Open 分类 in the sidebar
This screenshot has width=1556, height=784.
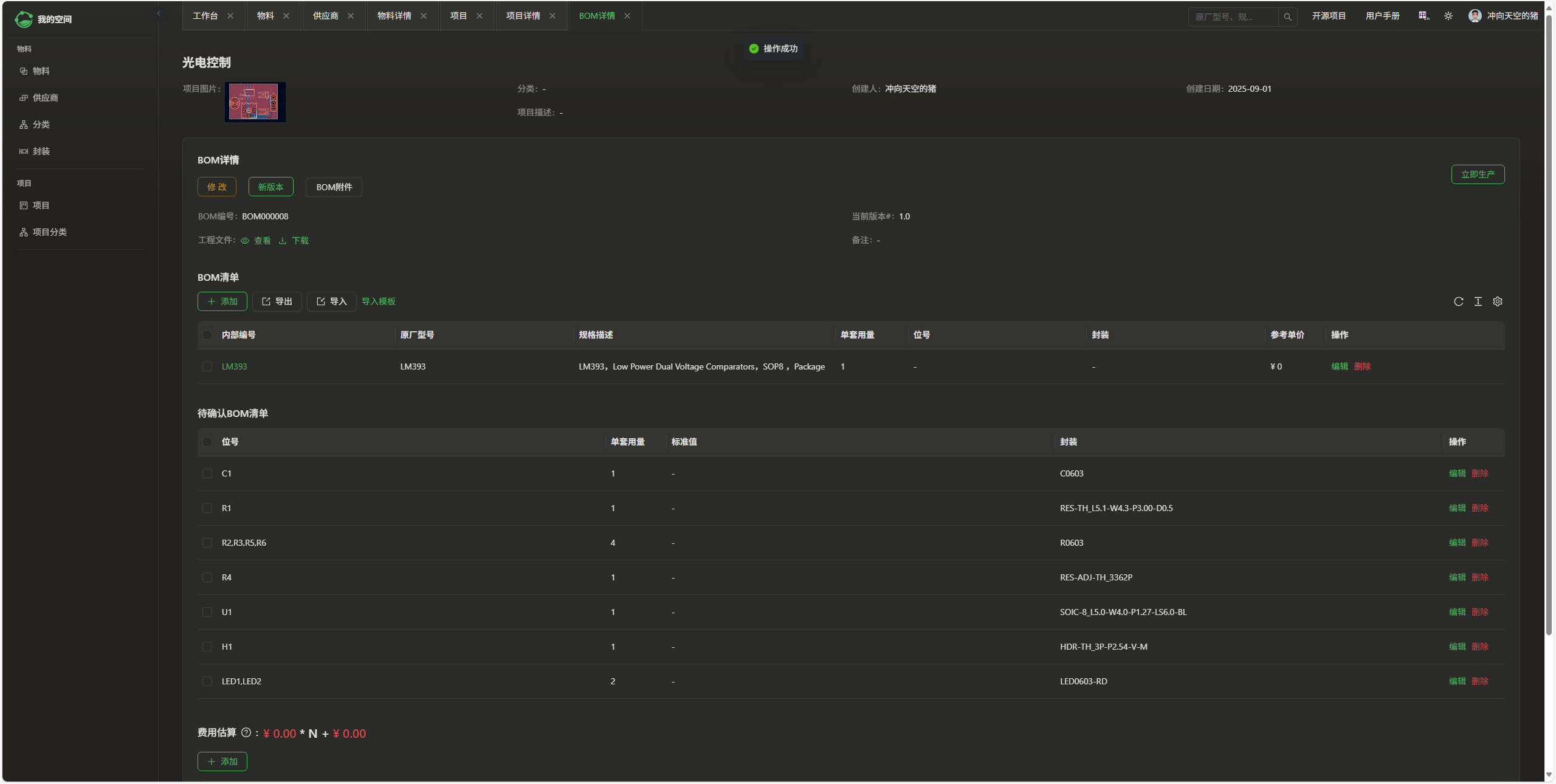click(41, 125)
